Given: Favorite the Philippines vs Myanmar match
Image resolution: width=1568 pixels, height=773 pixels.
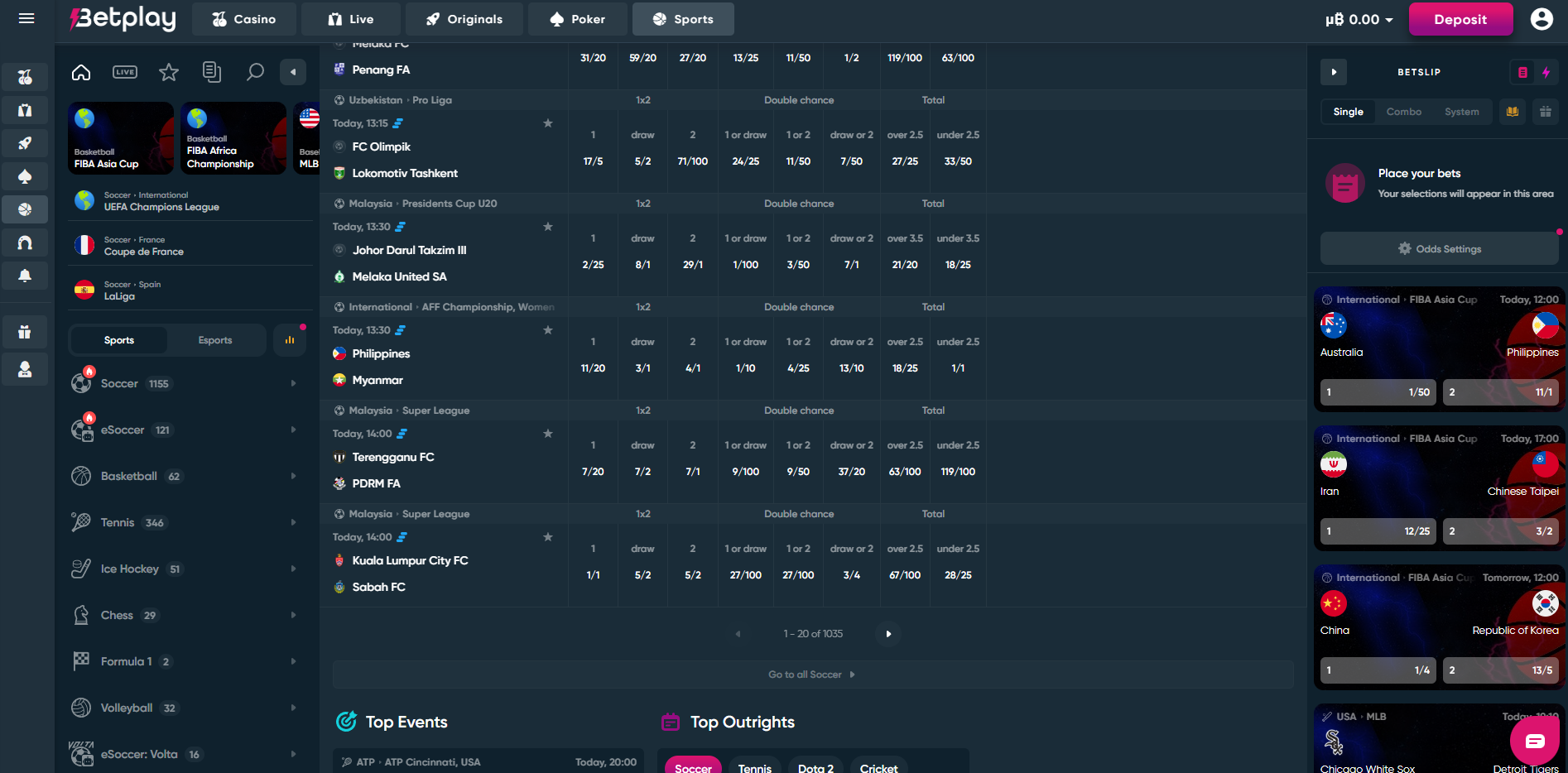Looking at the screenshot, I should click(548, 330).
